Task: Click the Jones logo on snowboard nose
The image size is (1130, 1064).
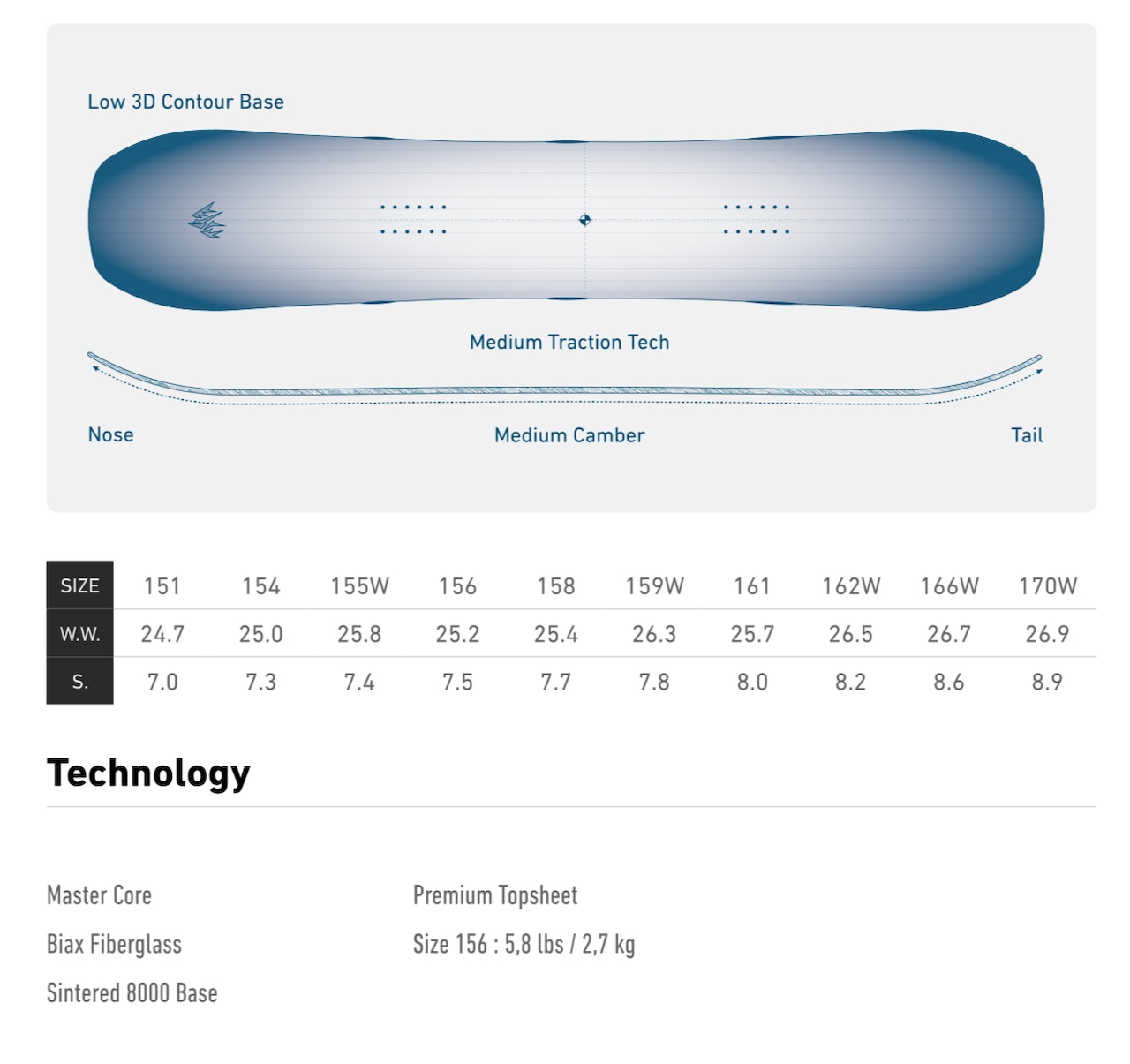Action: [x=207, y=221]
